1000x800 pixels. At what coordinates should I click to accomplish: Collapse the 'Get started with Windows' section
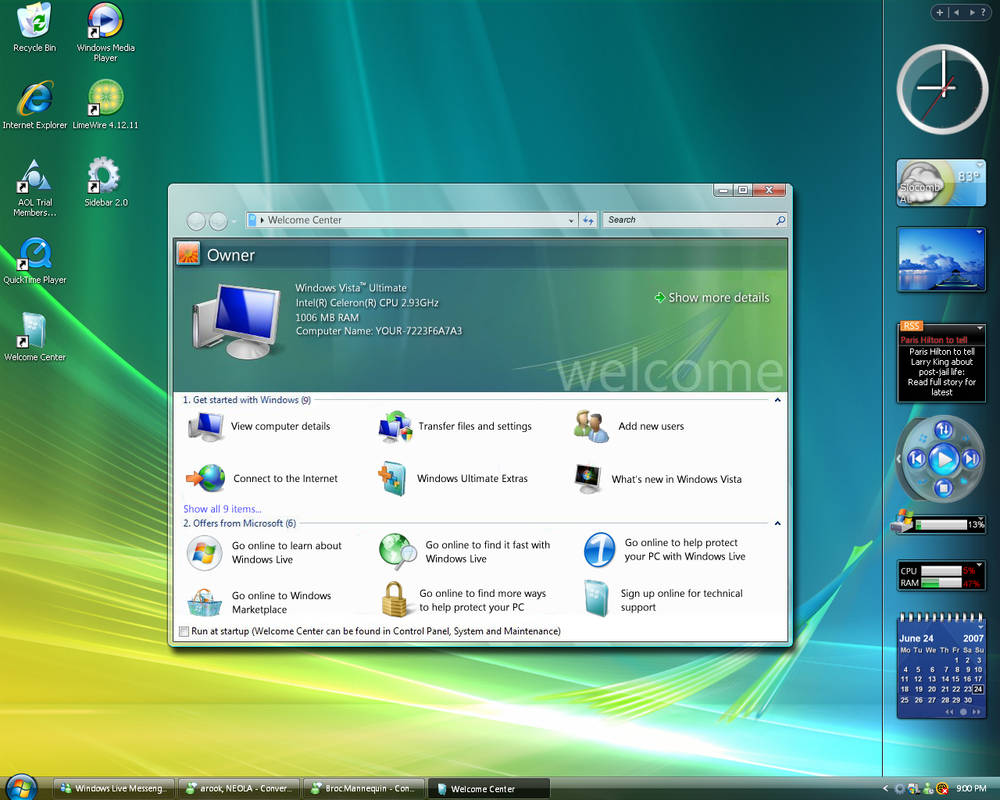tap(778, 399)
